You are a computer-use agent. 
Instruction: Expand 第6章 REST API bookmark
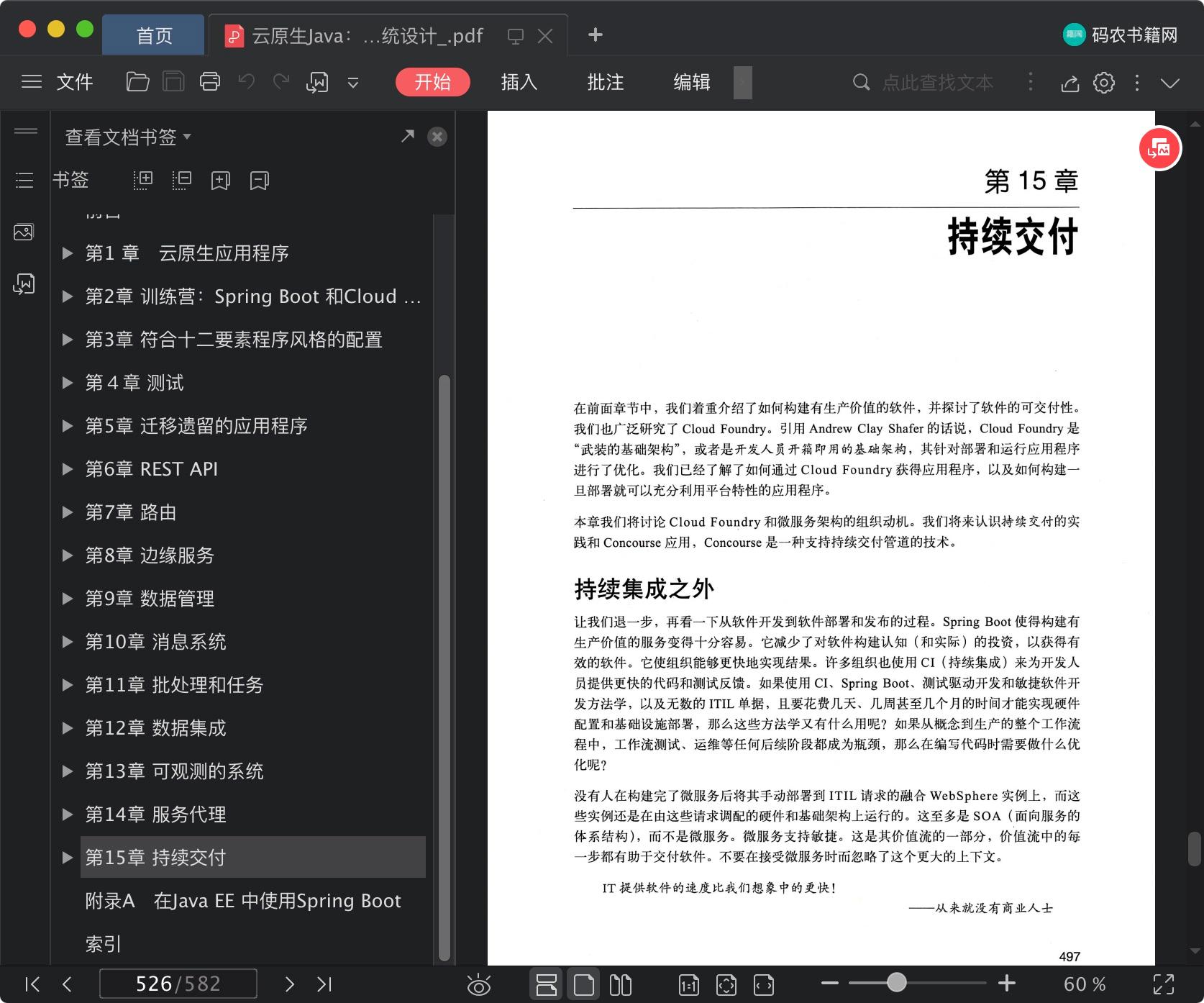pos(68,469)
